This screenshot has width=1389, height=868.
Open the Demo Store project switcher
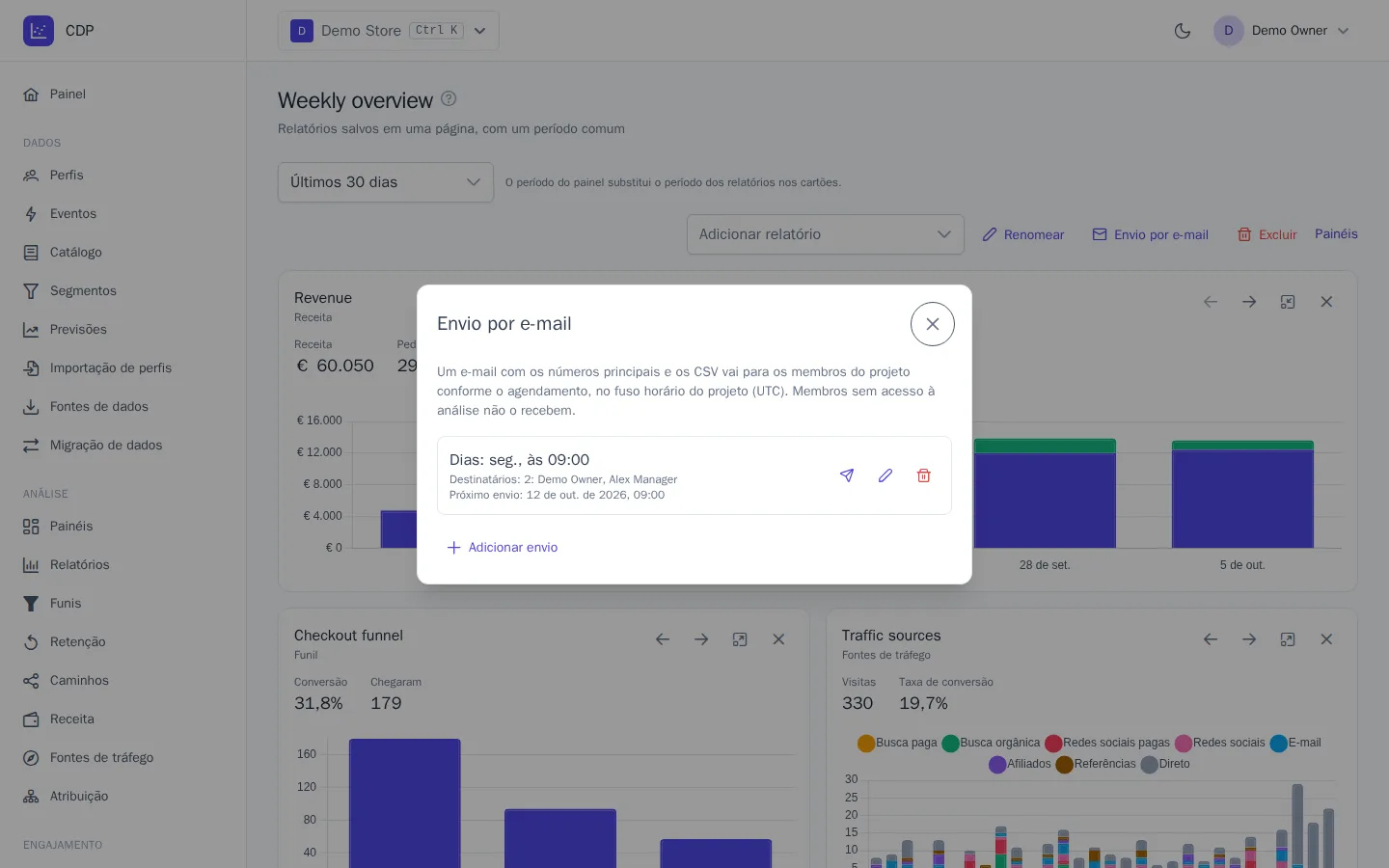point(389,31)
